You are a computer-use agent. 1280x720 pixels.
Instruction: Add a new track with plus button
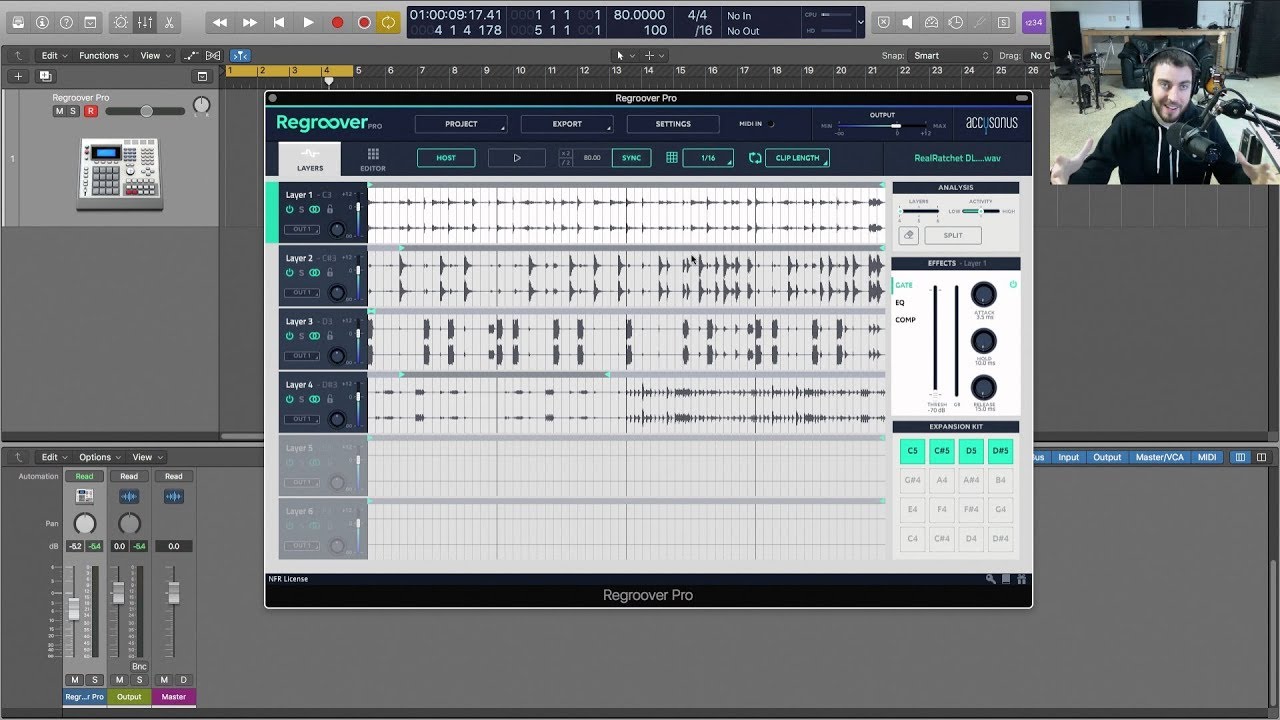[x=18, y=76]
